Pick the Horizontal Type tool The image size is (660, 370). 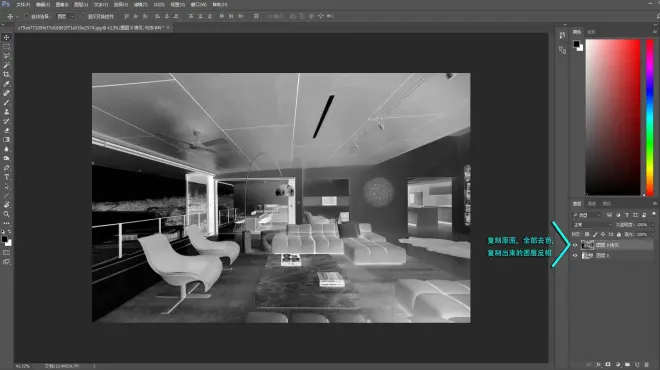tap(6, 177)
